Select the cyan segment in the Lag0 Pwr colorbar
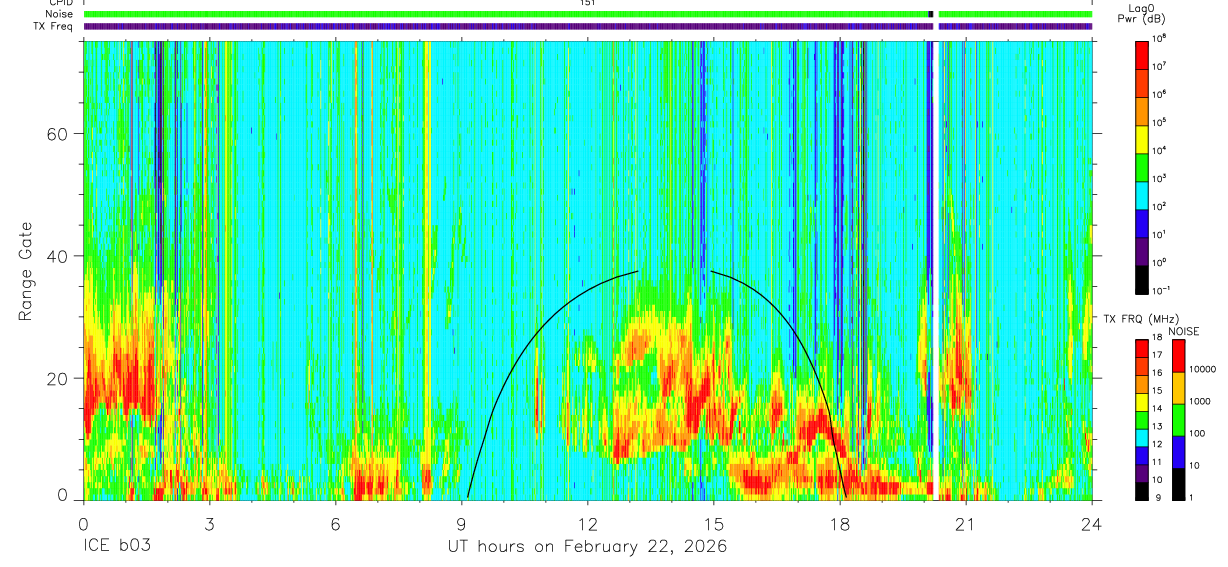 tap(1141, 194)
